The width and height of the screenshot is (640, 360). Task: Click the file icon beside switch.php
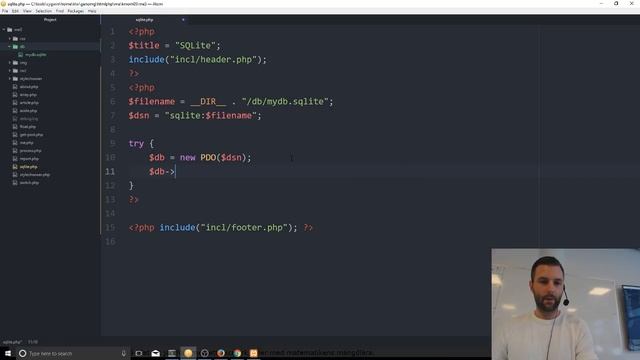tap(15, 182)
